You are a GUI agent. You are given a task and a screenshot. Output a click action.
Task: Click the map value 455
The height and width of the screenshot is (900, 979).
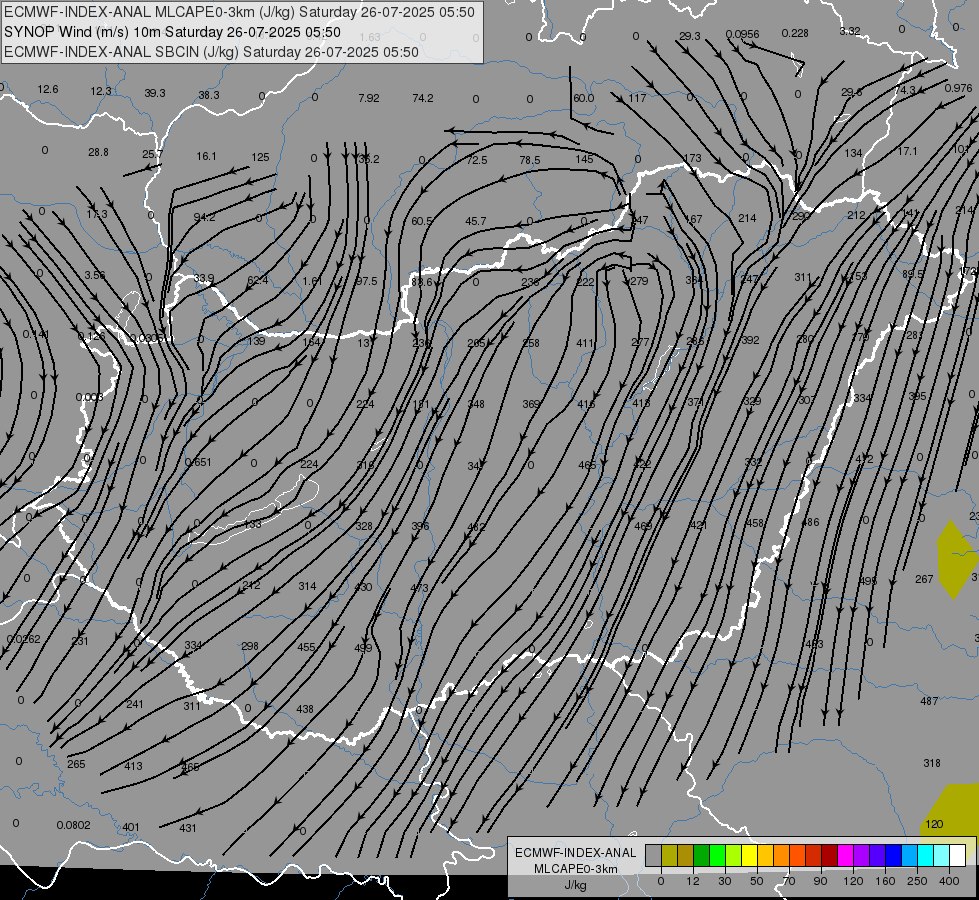click(x=306, y=647)
